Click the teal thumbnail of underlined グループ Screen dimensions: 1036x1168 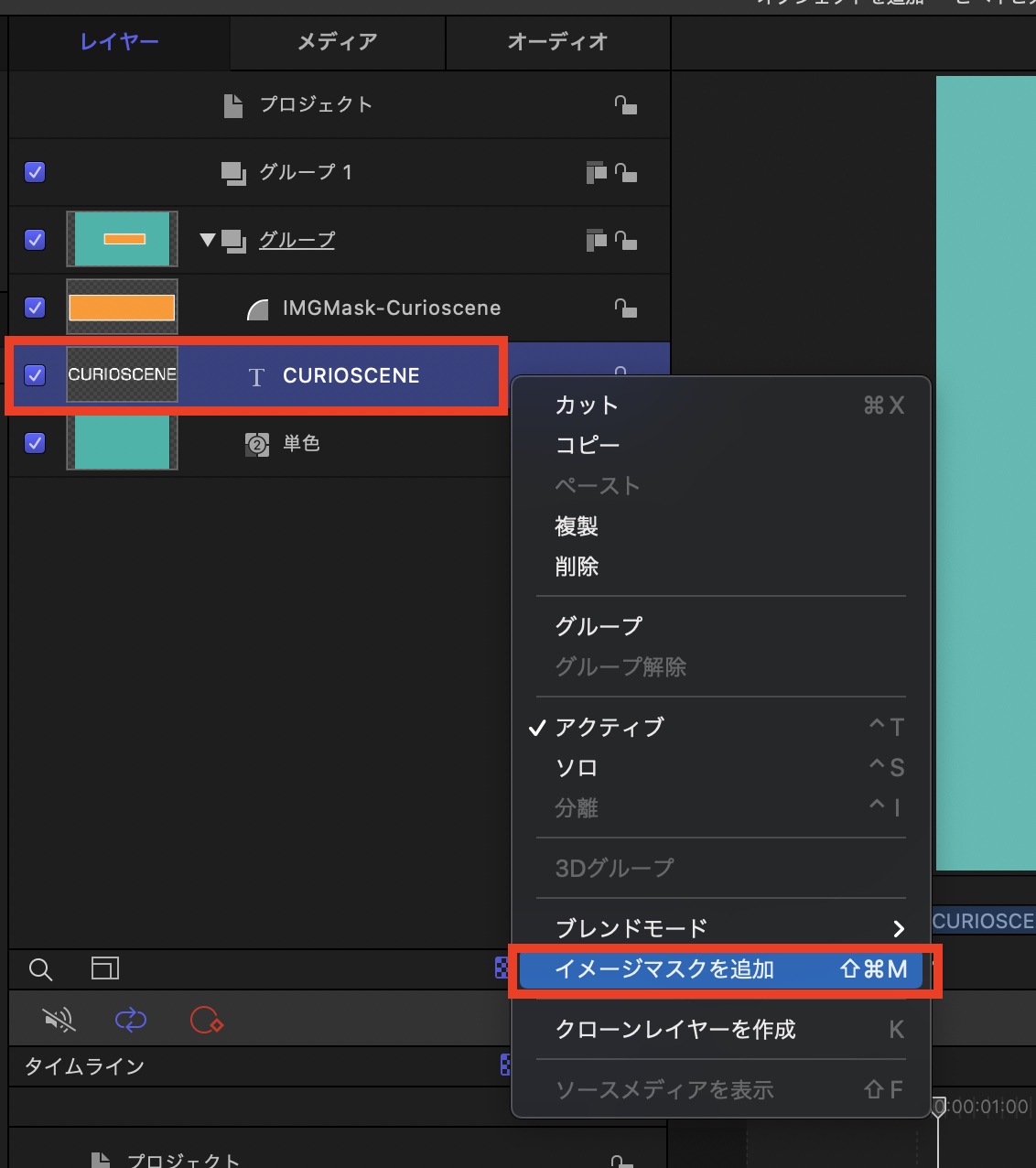click(122, 239)
